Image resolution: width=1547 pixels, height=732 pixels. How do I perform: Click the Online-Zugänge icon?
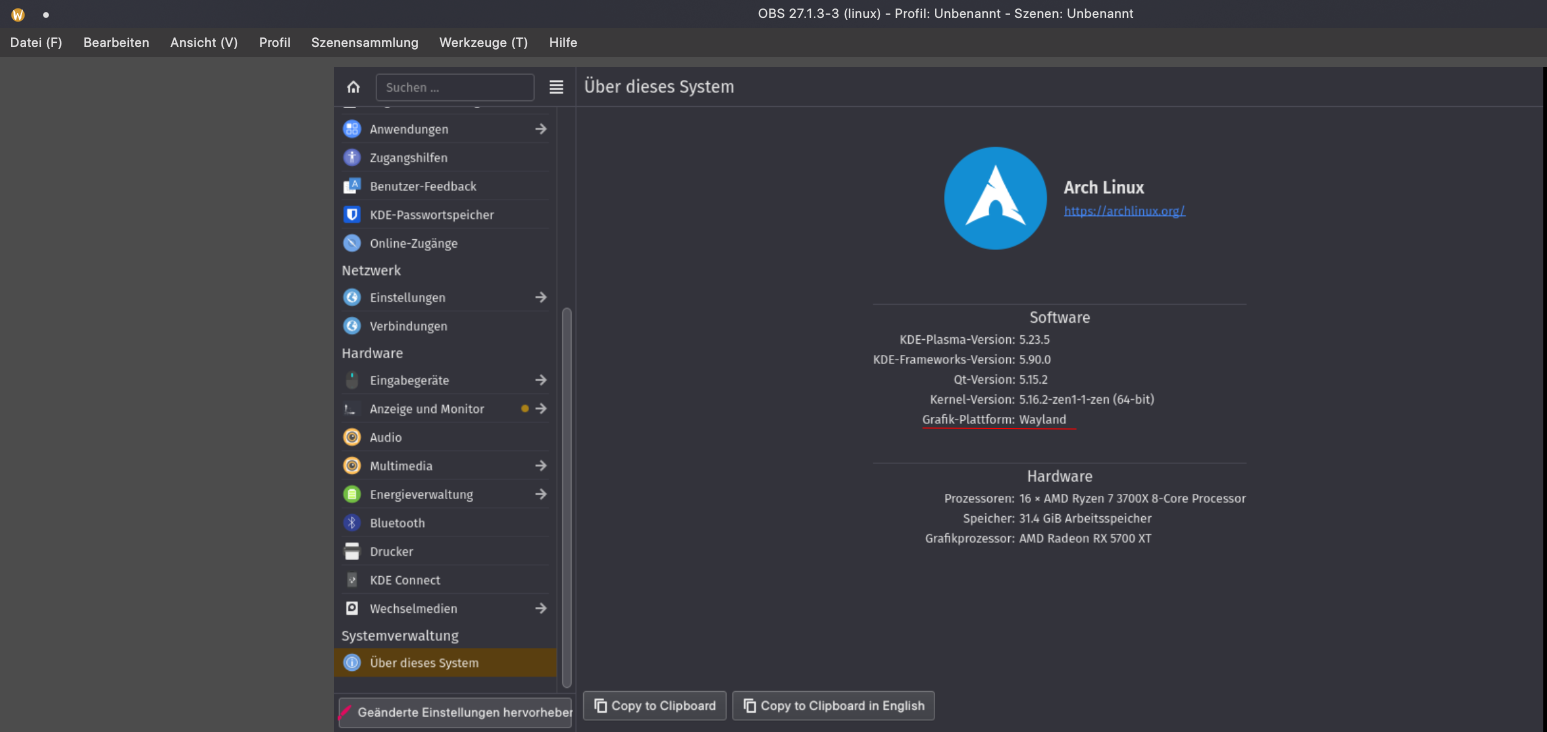point(351,243)
